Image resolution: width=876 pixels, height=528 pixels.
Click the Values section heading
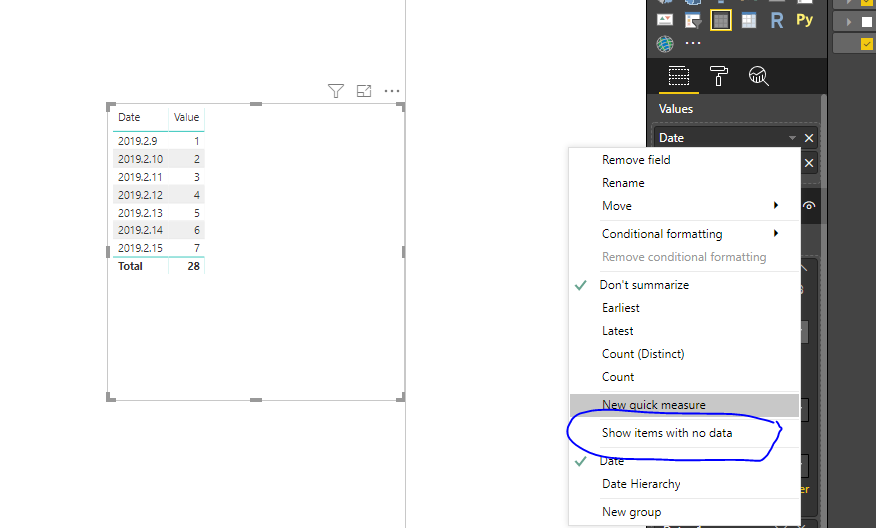675,109
